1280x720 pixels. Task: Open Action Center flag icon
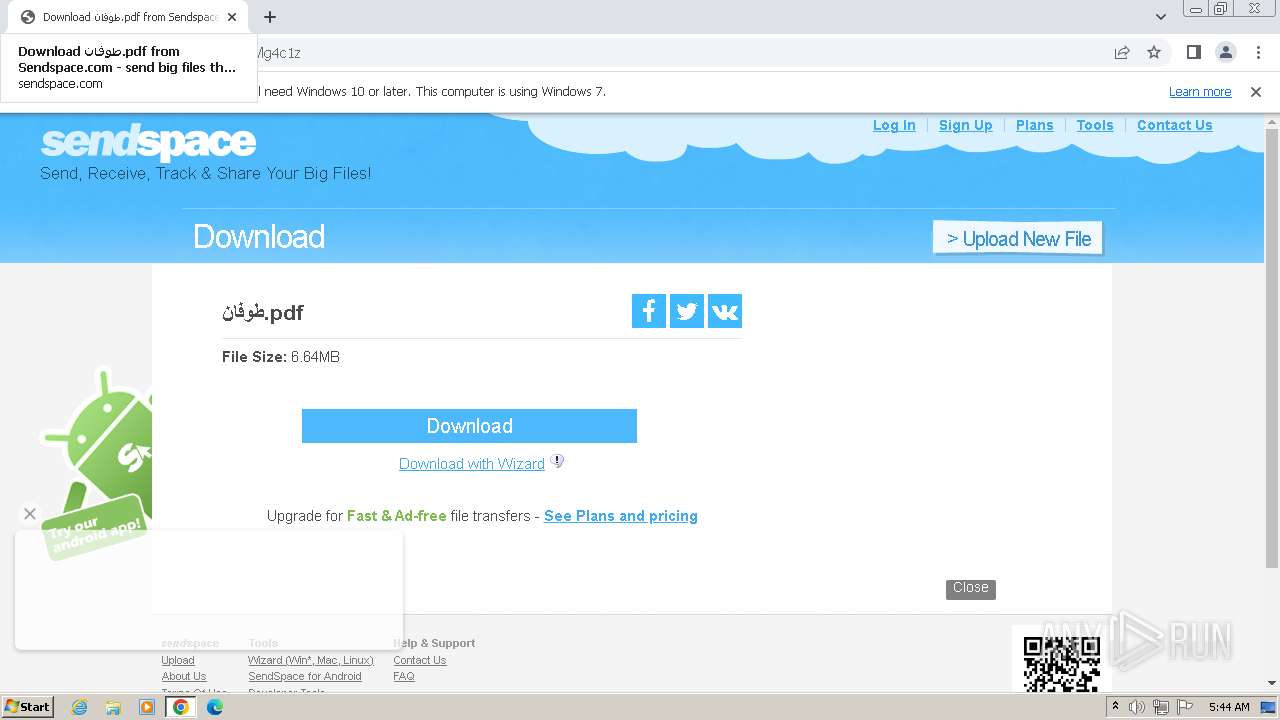click(x=1183, y=707)
